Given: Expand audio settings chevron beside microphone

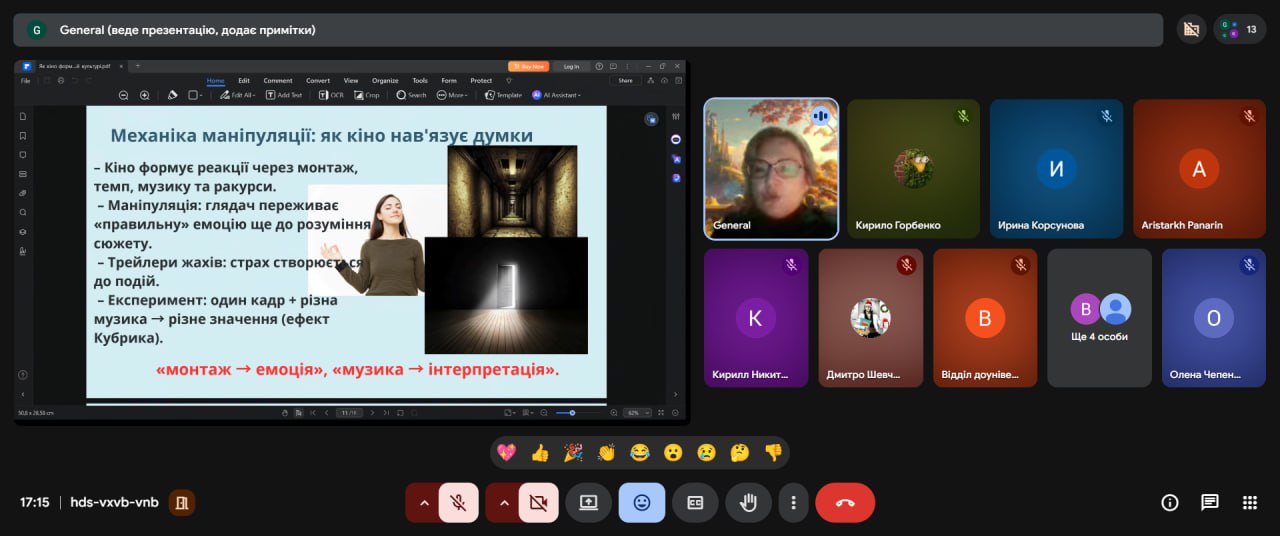Looking at the screenshot, I should [424, 503].
